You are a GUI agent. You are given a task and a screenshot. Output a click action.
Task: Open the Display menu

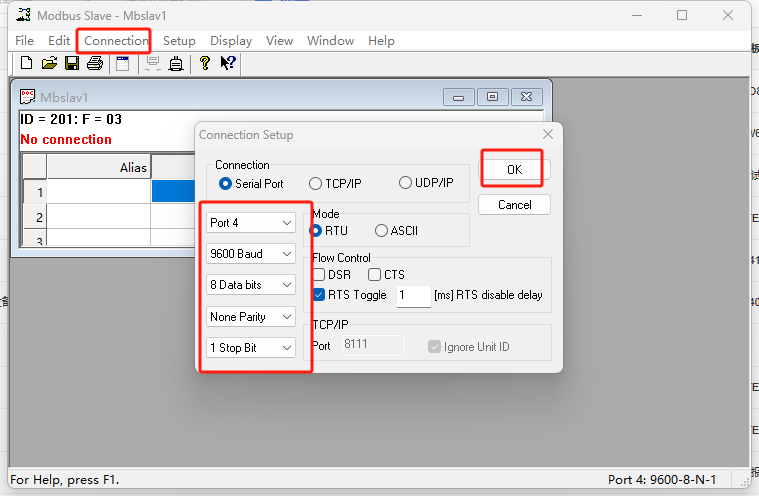tap(231, 41)
